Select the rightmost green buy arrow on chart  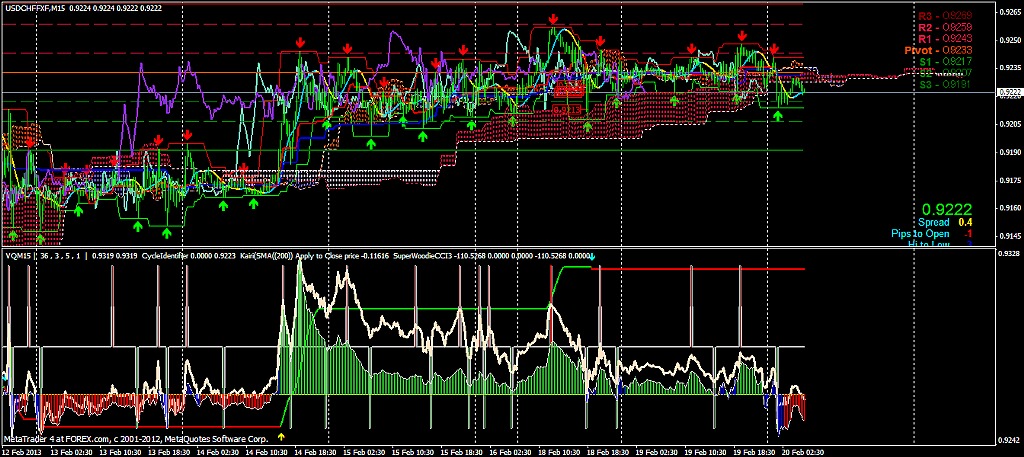(778, 116)
